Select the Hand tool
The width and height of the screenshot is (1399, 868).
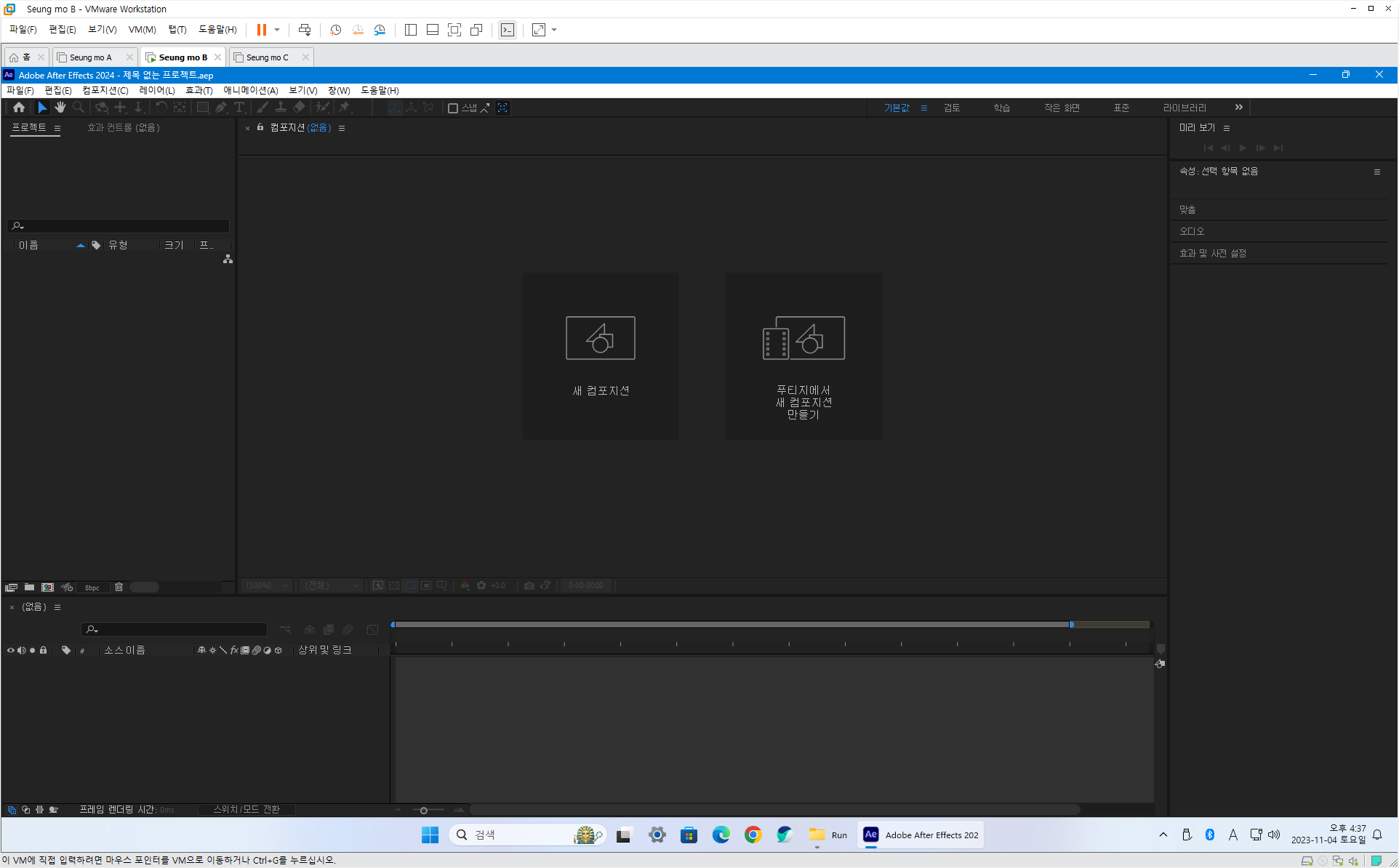tap(60, 108)
